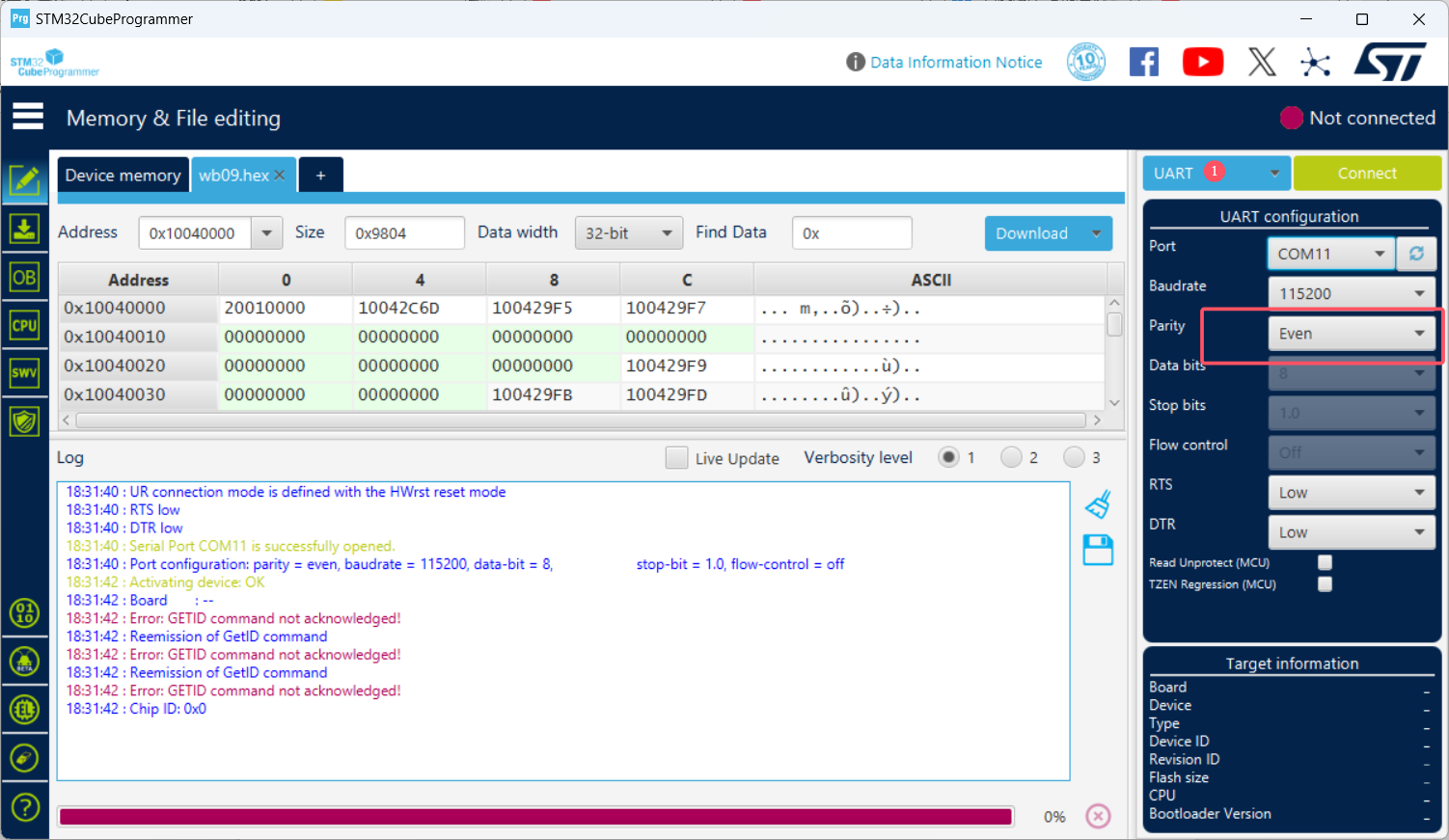
Task: Open the Data width 32-bit dropdown
Action: pyautogui.click(x=628, y=232)
